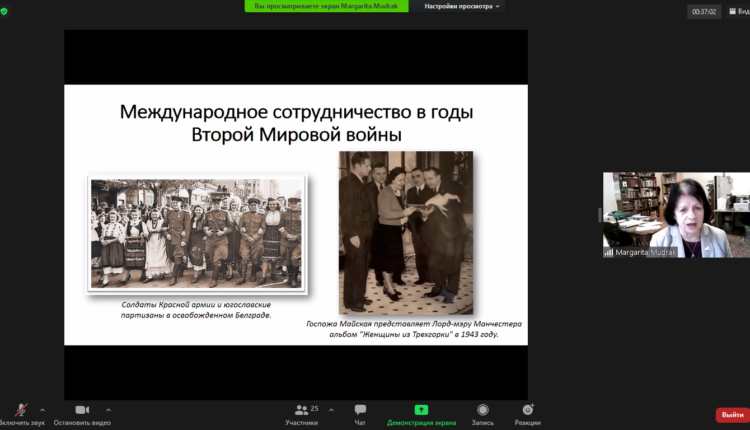750x430 pixels.
Task: Click the caption about Госпожа Майская
Action: 414,329
